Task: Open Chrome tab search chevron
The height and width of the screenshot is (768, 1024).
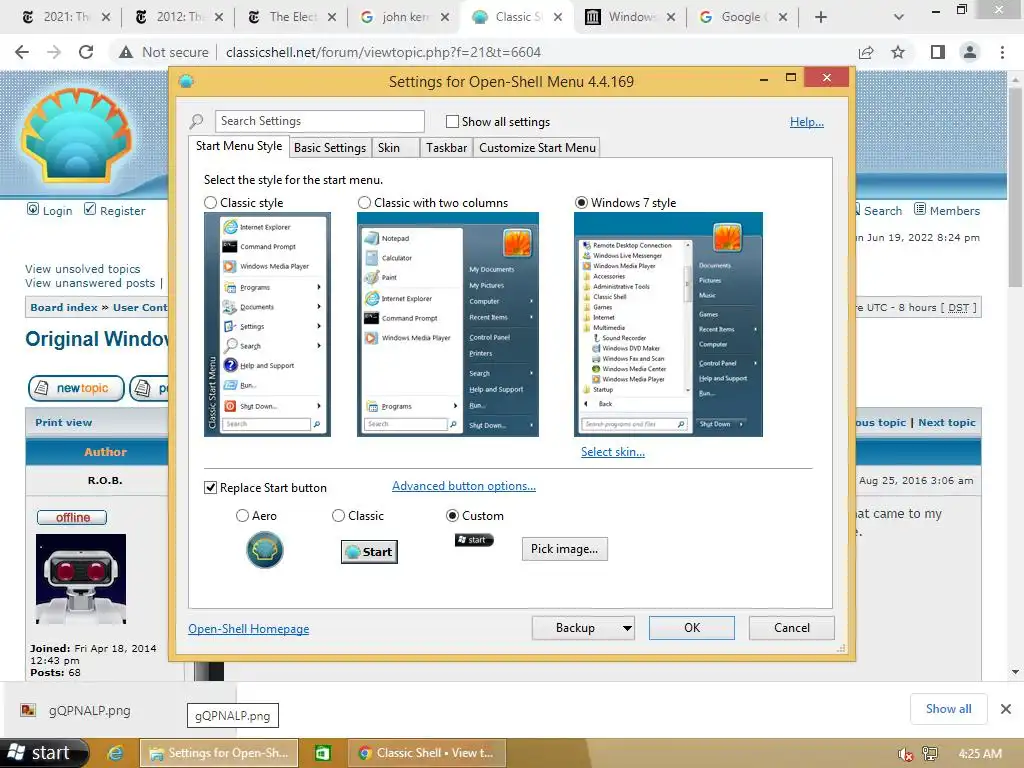Action: [x=899, y=17]
